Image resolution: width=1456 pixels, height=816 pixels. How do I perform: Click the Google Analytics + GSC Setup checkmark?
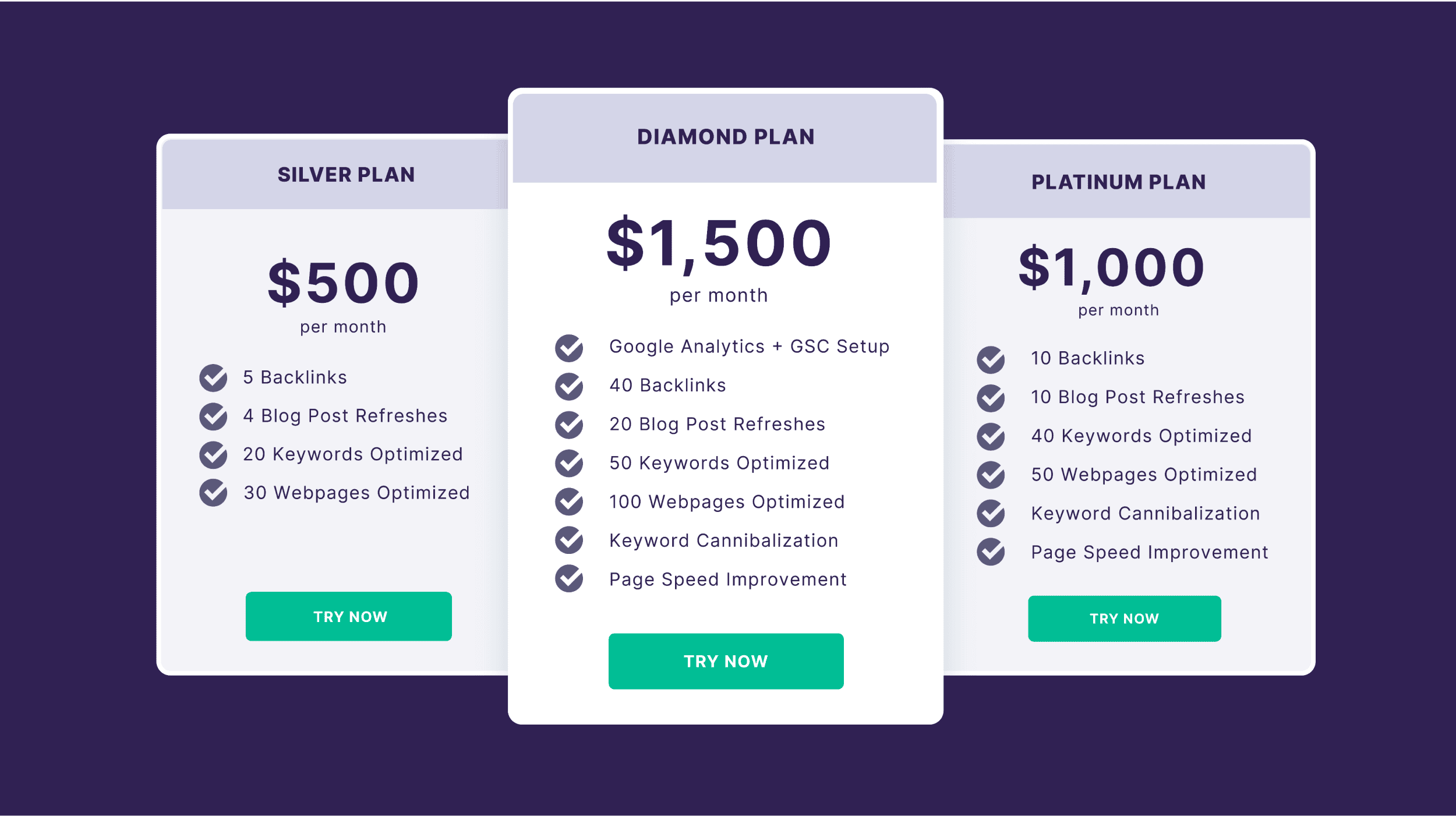[x=568, y=348]
